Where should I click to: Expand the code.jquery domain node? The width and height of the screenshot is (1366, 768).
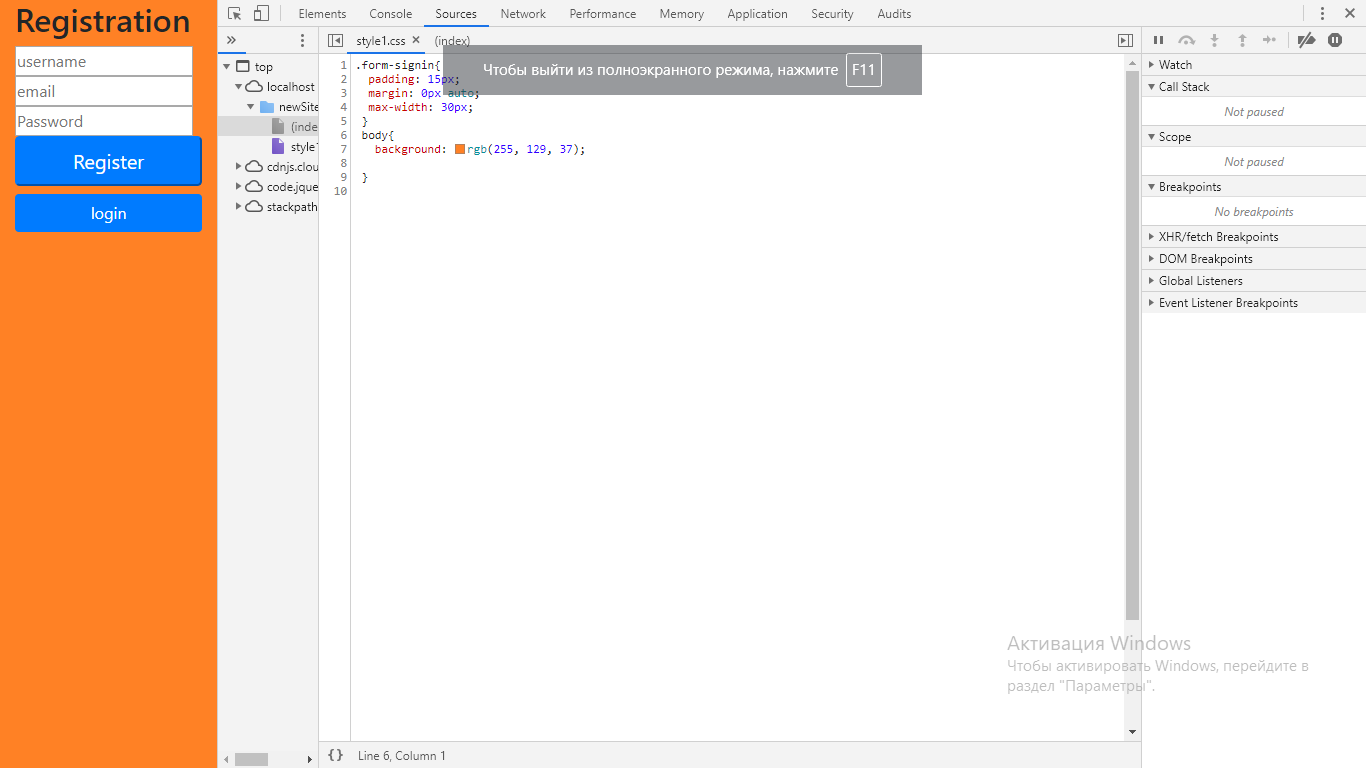(239, 187)
